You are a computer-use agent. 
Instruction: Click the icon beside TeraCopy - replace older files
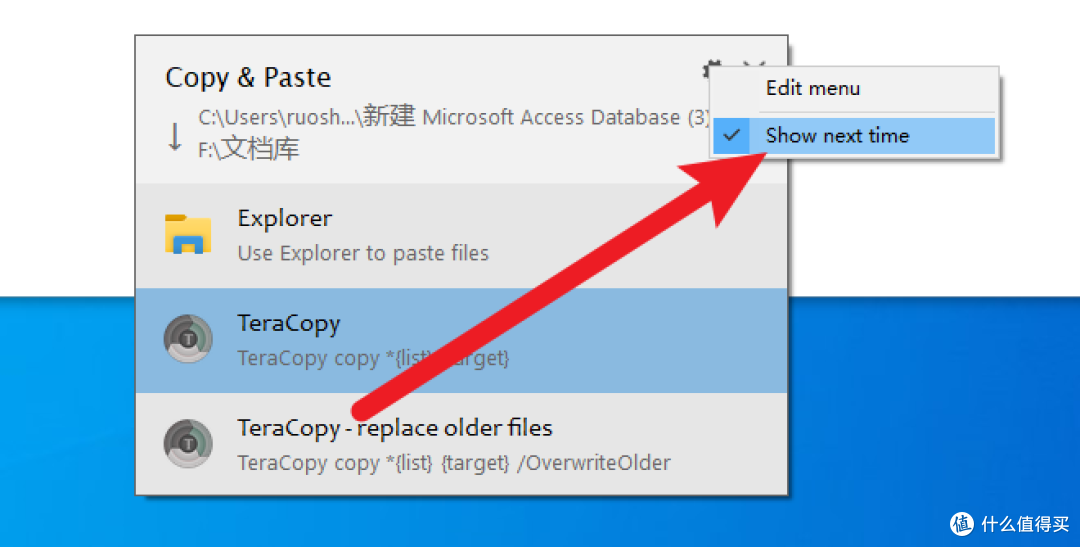[x=188, y=444]
